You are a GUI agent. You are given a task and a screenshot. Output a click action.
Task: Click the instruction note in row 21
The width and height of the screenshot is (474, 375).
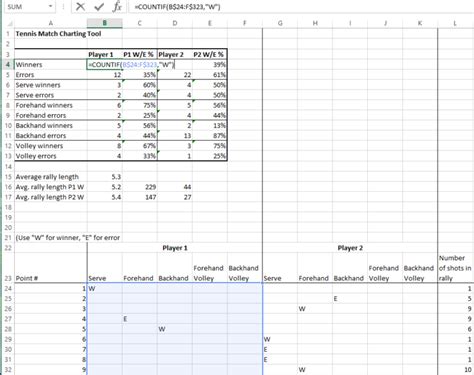tap(68, 238)
